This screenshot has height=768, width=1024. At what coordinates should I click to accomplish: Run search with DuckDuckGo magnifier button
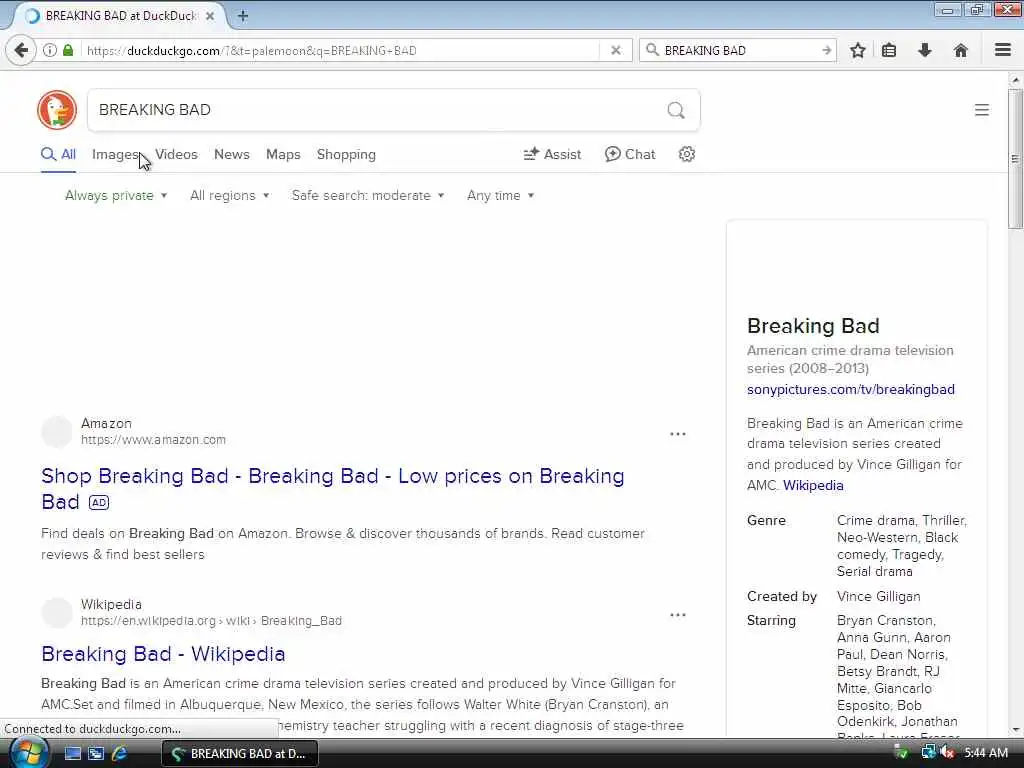tap(676, 110)
